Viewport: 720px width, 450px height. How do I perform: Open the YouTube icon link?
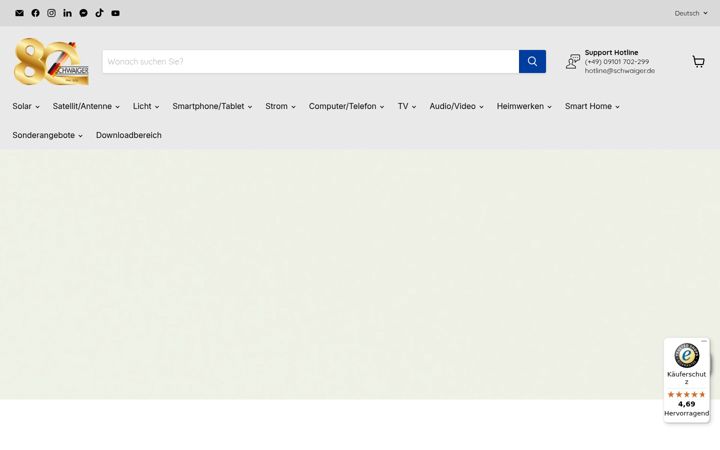point(115,13)
